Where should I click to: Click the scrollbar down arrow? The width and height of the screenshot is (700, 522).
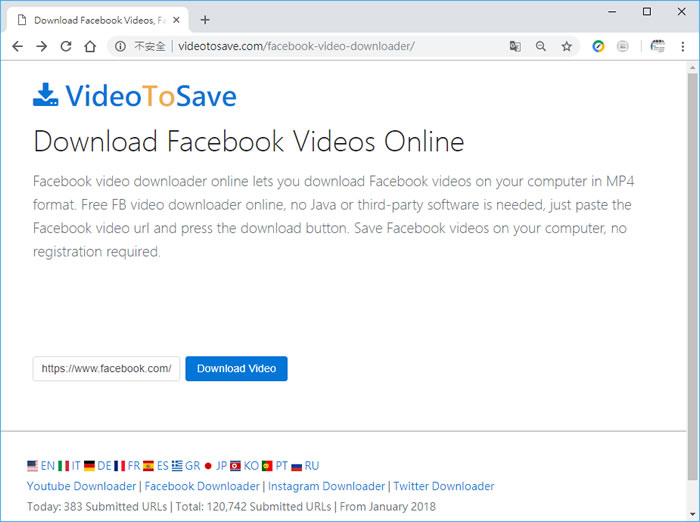coord(692,514)
